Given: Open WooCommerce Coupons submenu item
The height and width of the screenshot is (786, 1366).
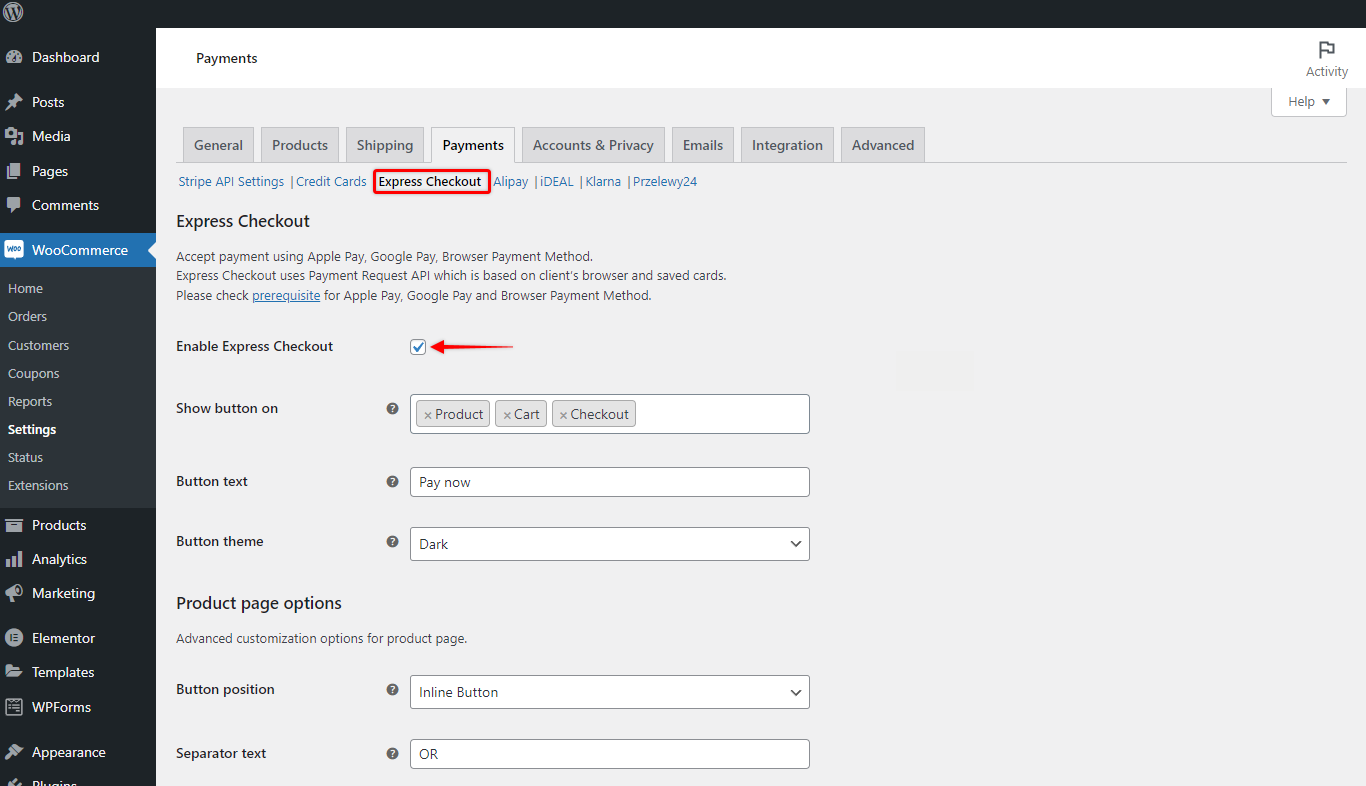Looking at the screenshot, I should [x=33, y=373].
